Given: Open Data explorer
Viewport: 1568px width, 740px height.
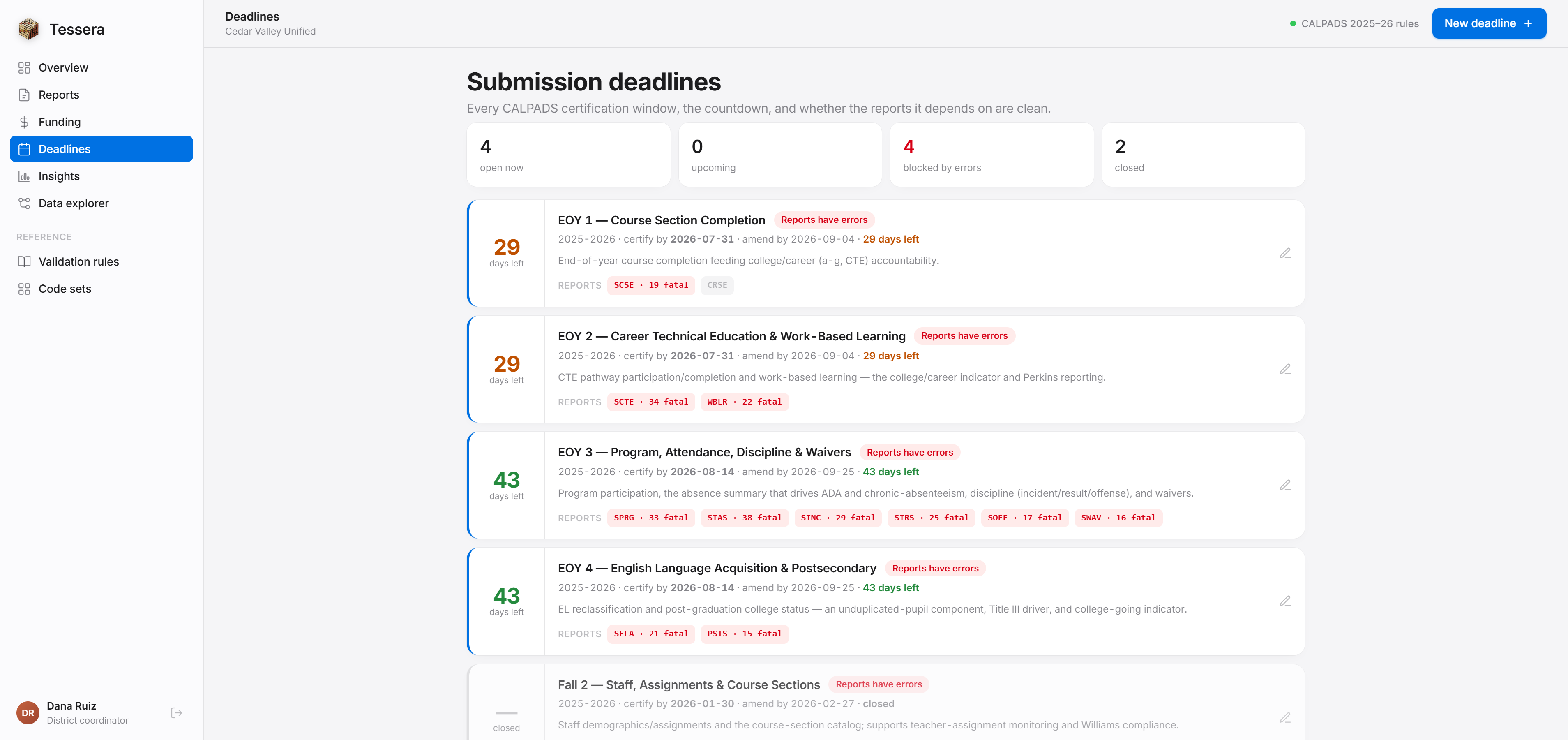Looking at the screenshot, I should tap(101, 203).
